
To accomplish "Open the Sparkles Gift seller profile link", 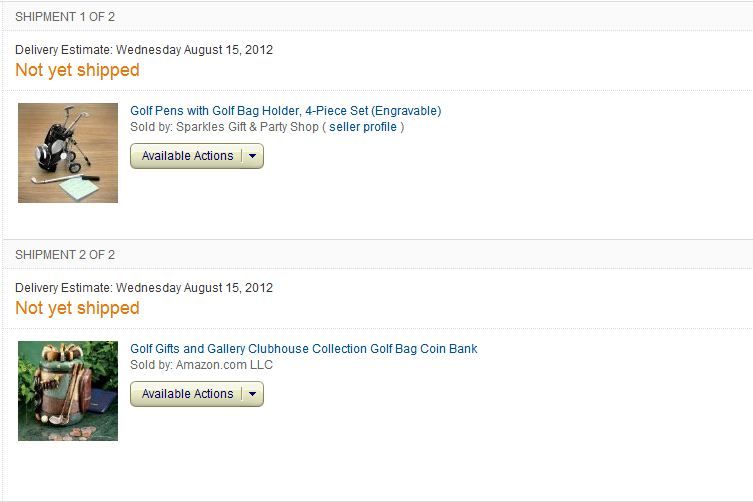I will coord(363,127).
